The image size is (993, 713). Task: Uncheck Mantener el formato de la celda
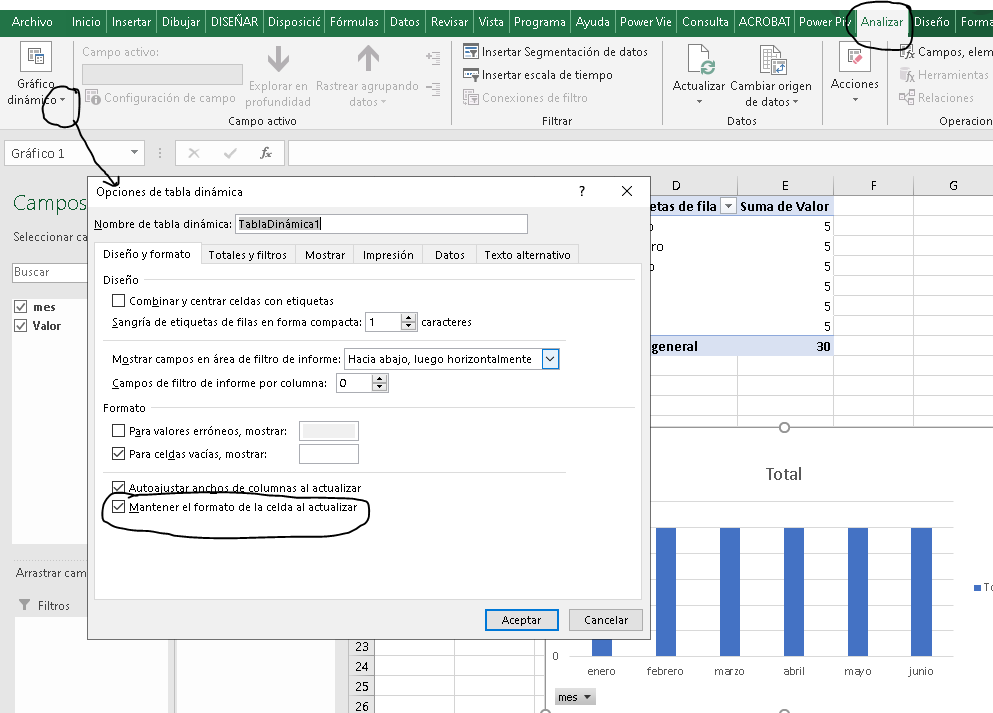[x=120, y=508]
